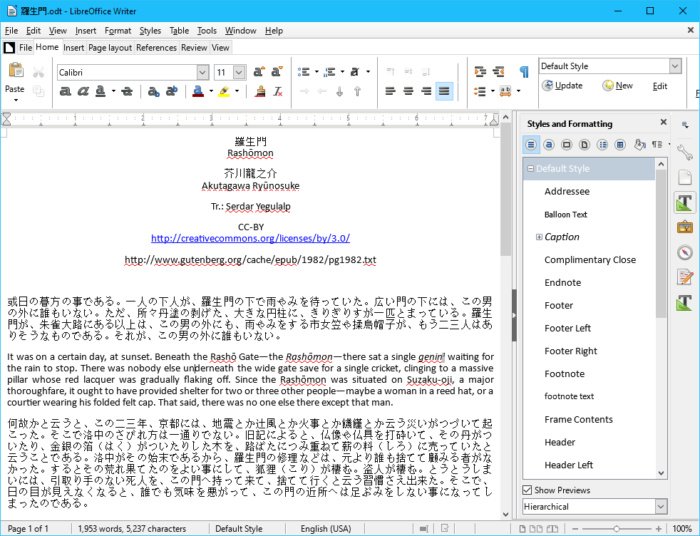
Task: Open sidebar Properties wrench icon
Action: point(684,153)
